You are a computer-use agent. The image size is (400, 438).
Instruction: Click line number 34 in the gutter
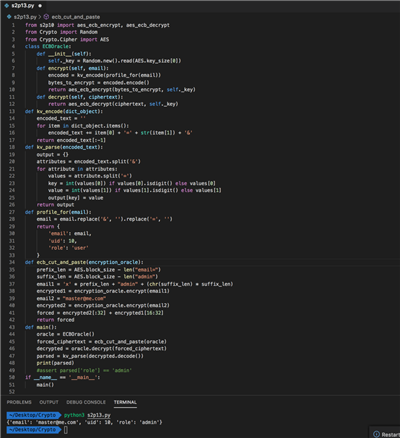click(12, 262)
